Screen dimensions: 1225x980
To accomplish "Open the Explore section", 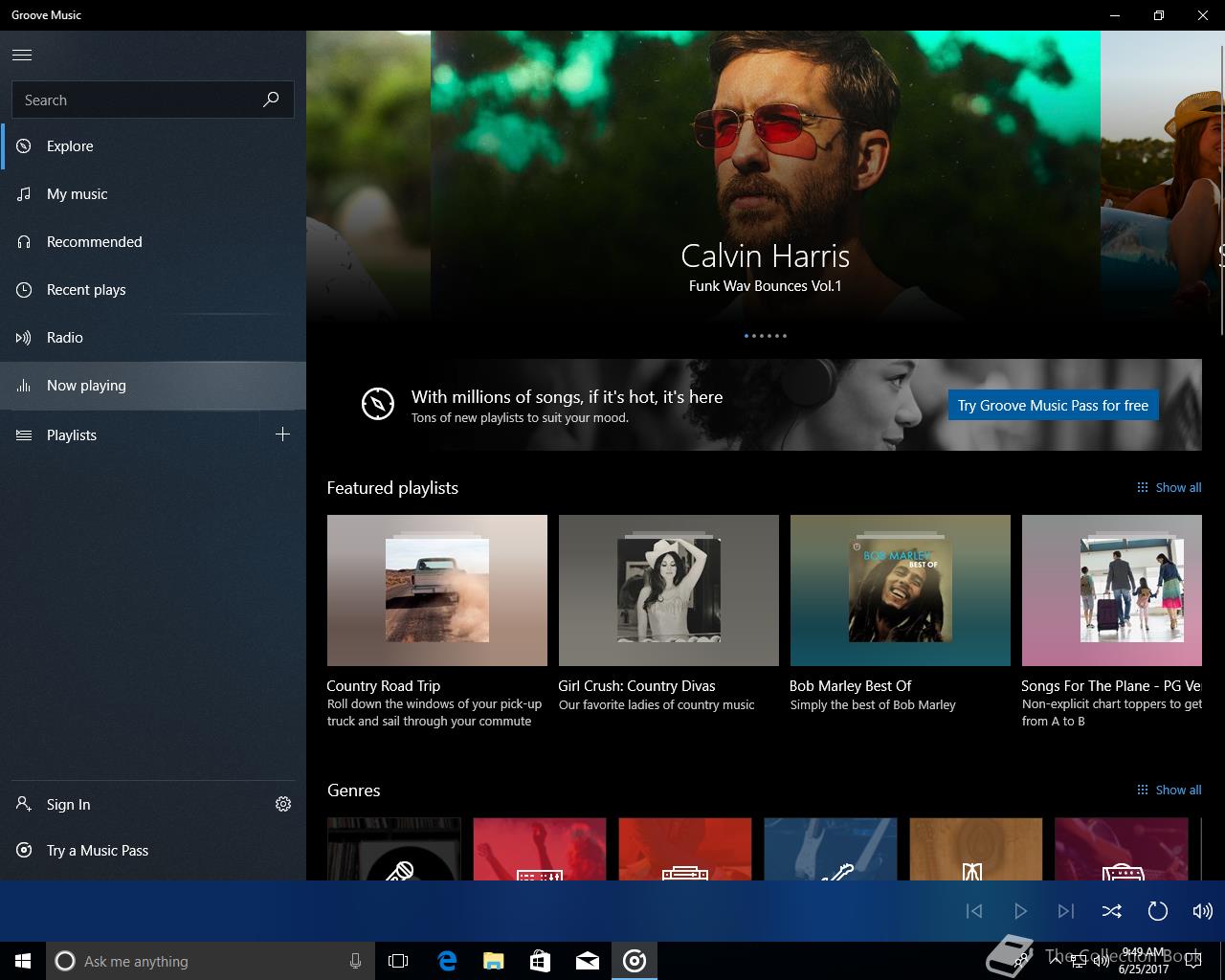I will click(x=153, y=146).
